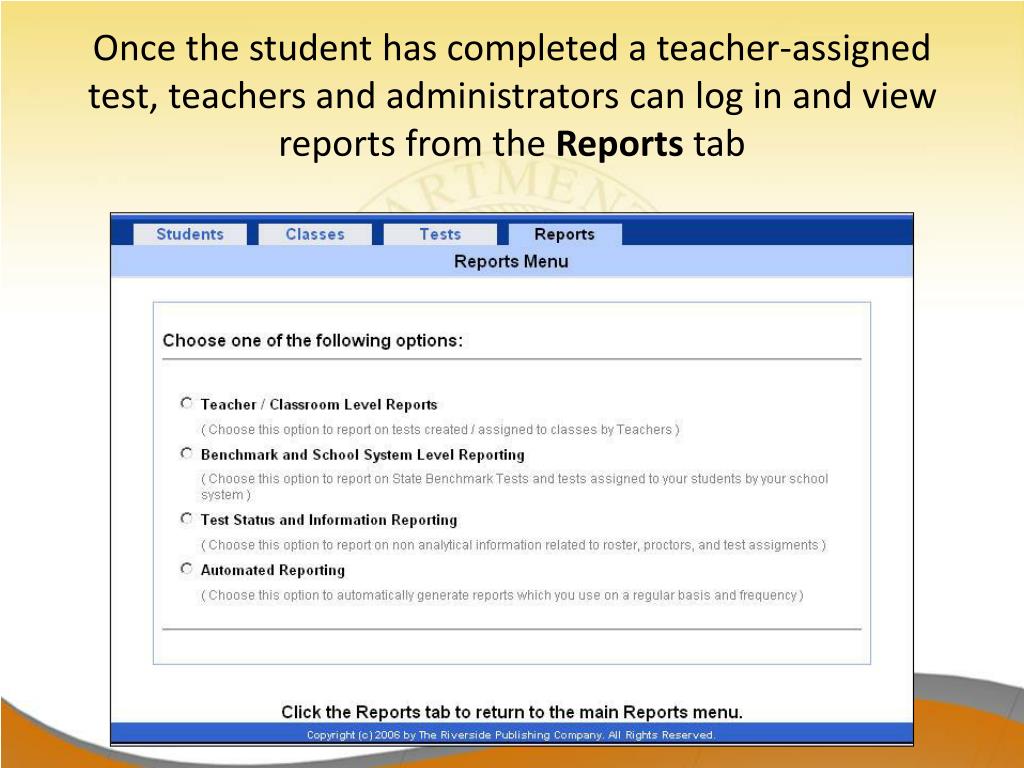This screenshot has height=768, width=1024.
Task: Open the Students tab
Action: (190, 234)
